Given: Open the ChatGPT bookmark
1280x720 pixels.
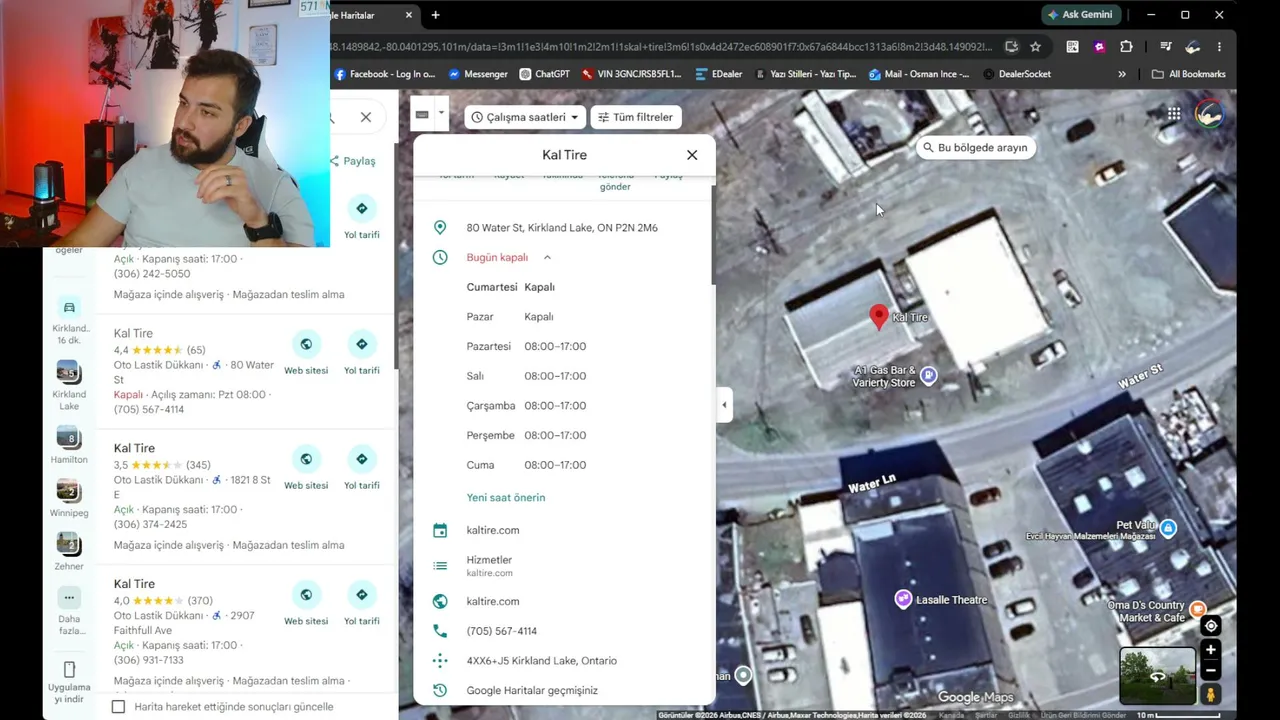Looking at the screenshot, I should click(x=544, y=74).
